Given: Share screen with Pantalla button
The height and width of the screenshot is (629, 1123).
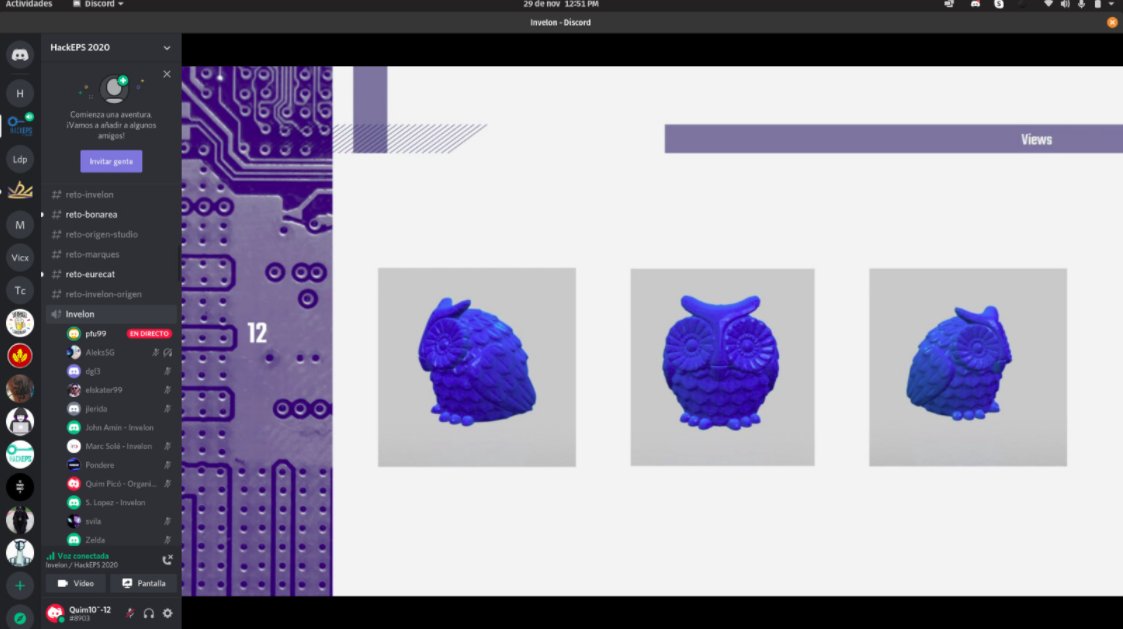Looking at the screenshot, I should point(143,583).
